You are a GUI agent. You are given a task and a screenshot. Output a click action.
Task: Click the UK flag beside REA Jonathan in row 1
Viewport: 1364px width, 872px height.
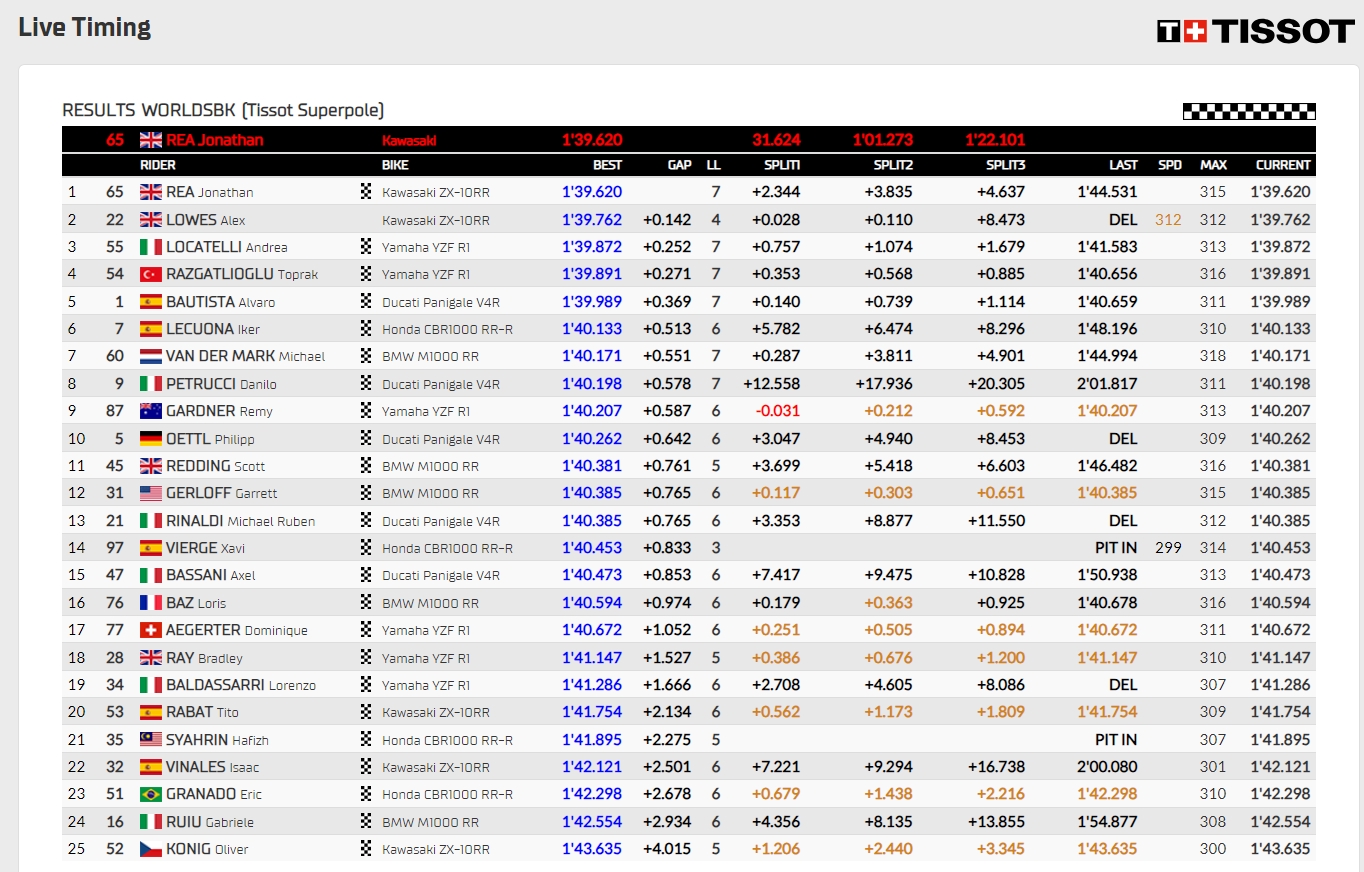tap(150, 192)
